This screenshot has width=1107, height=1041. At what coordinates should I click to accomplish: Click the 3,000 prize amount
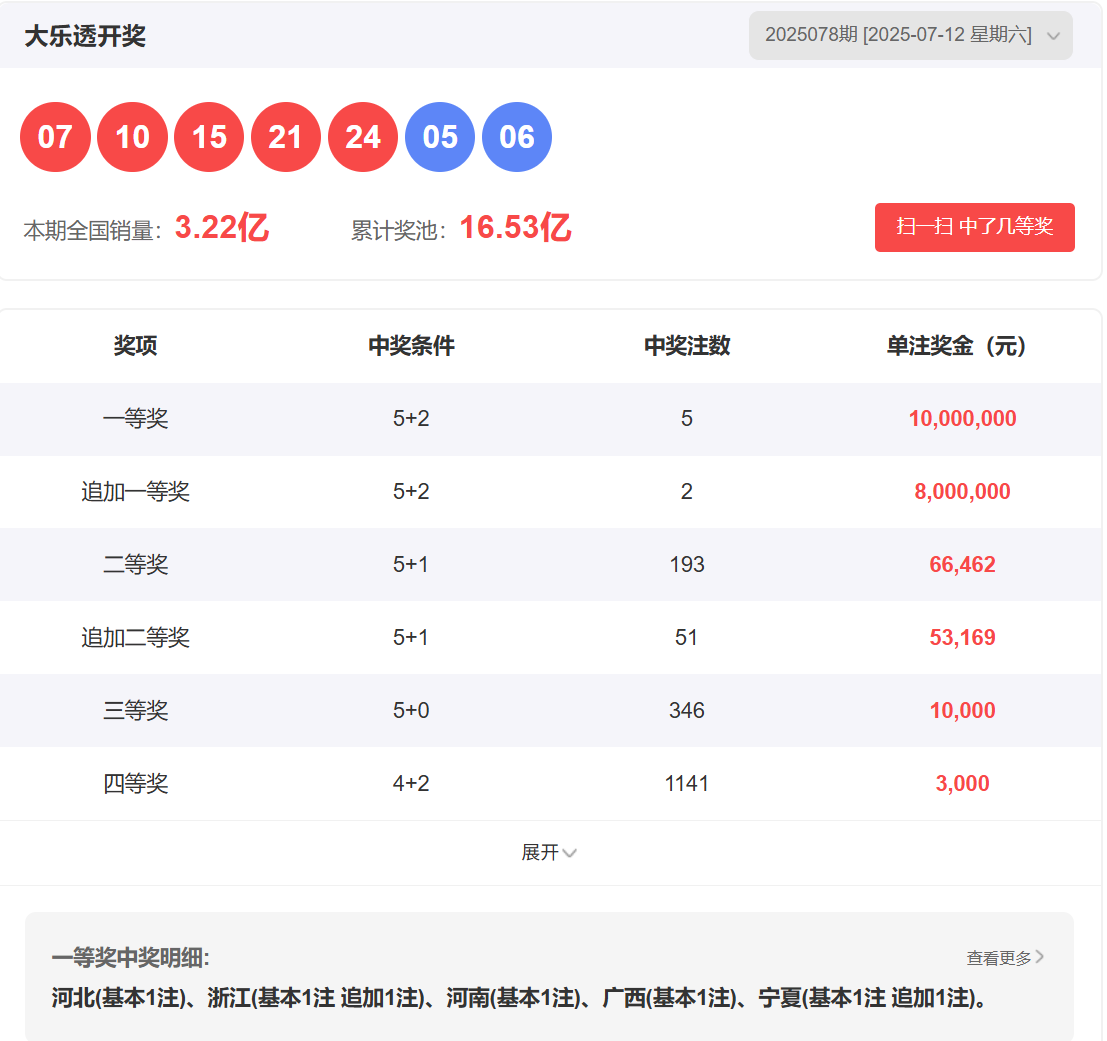tap(962, 783)
